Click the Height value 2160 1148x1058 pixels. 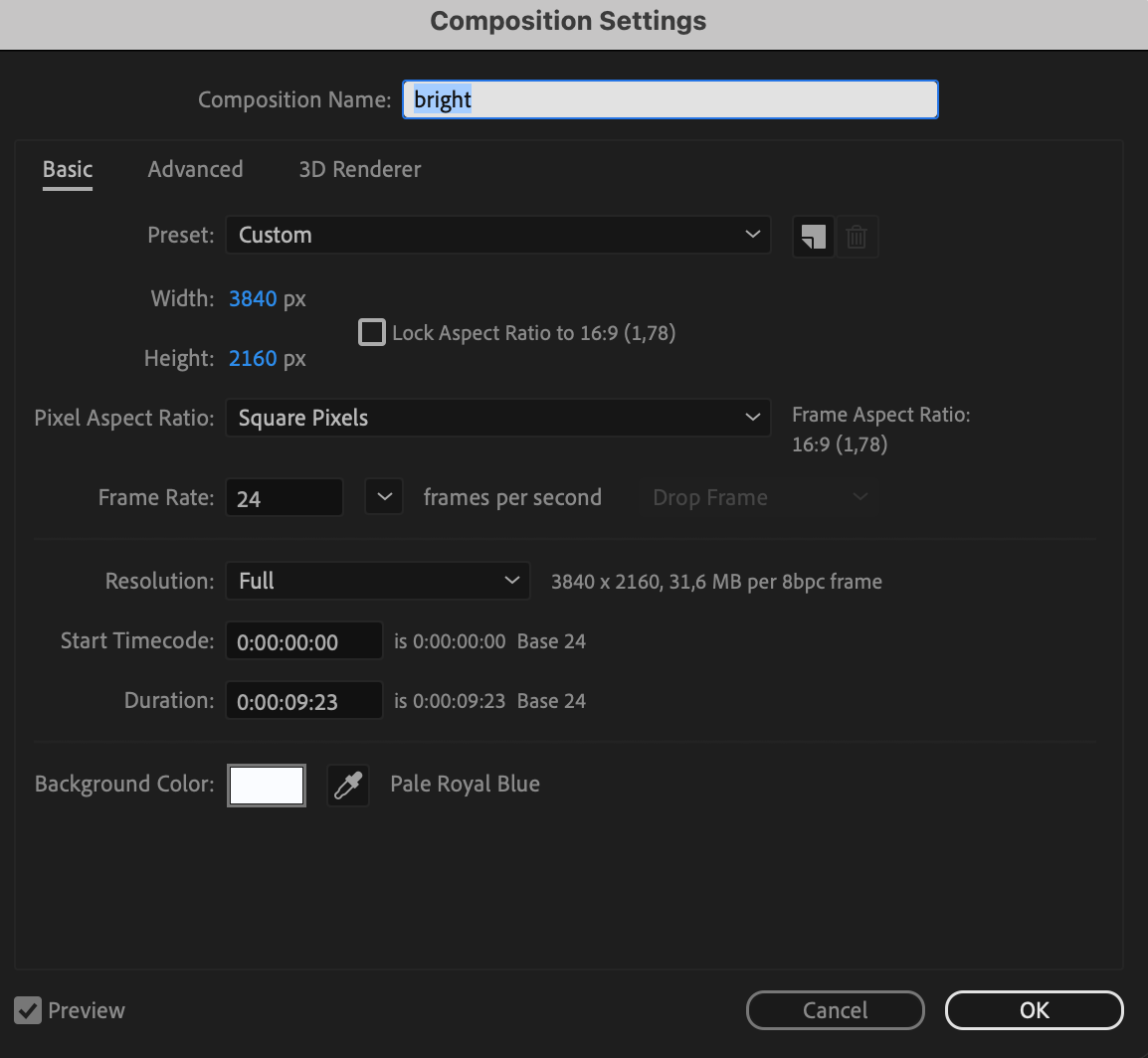[253, 358]
